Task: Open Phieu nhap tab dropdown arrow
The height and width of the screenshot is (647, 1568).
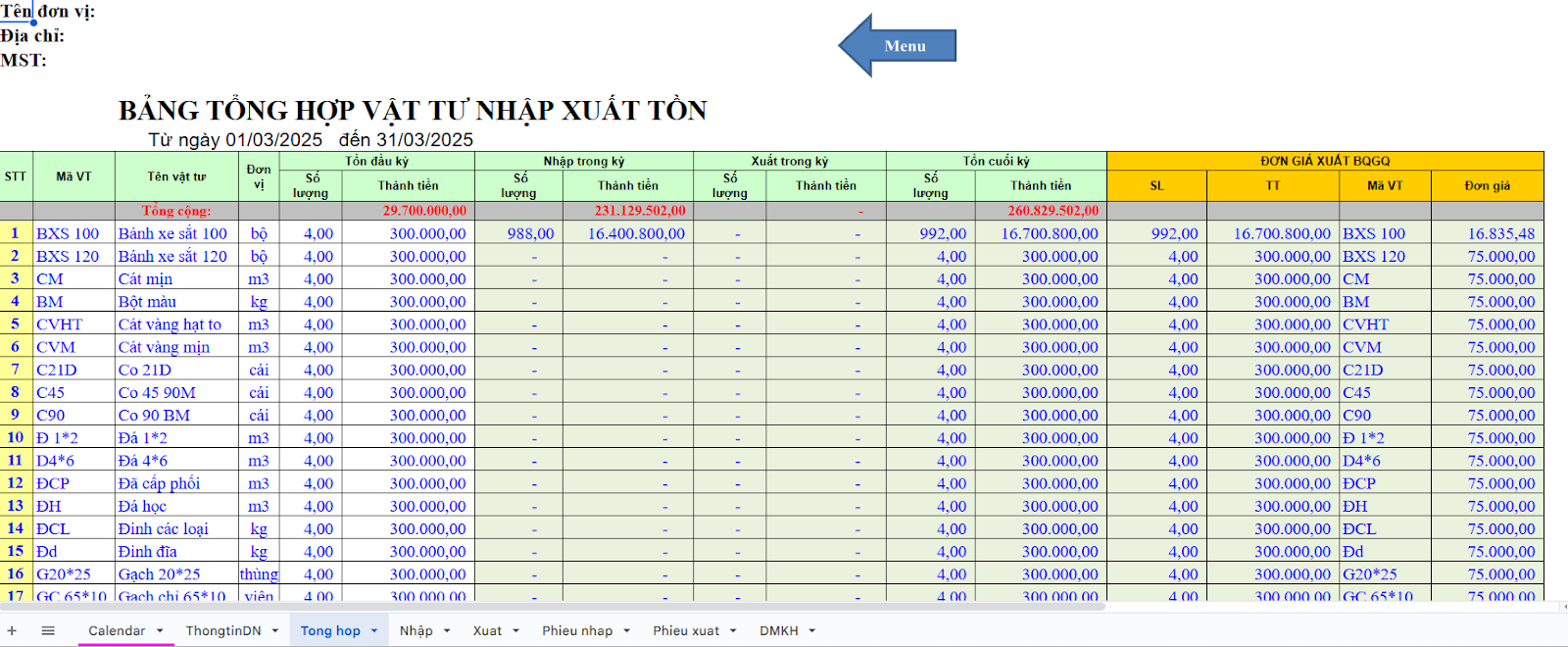Action: pyautogui.click(x=626, y=630)
